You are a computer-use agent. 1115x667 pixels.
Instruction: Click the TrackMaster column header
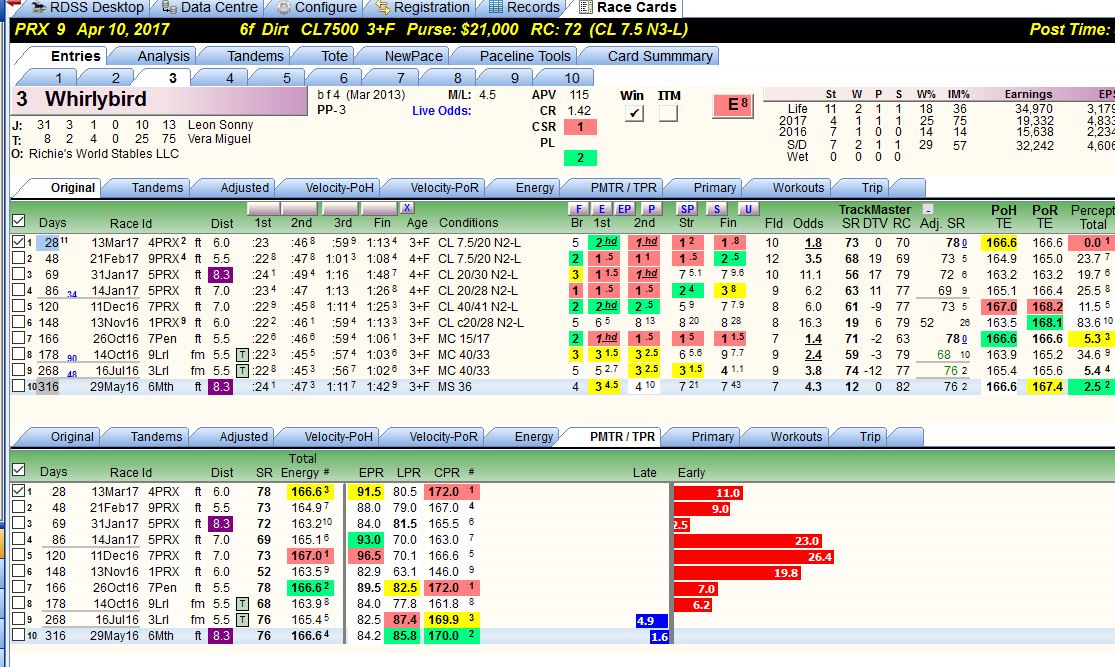click(874, 209)
